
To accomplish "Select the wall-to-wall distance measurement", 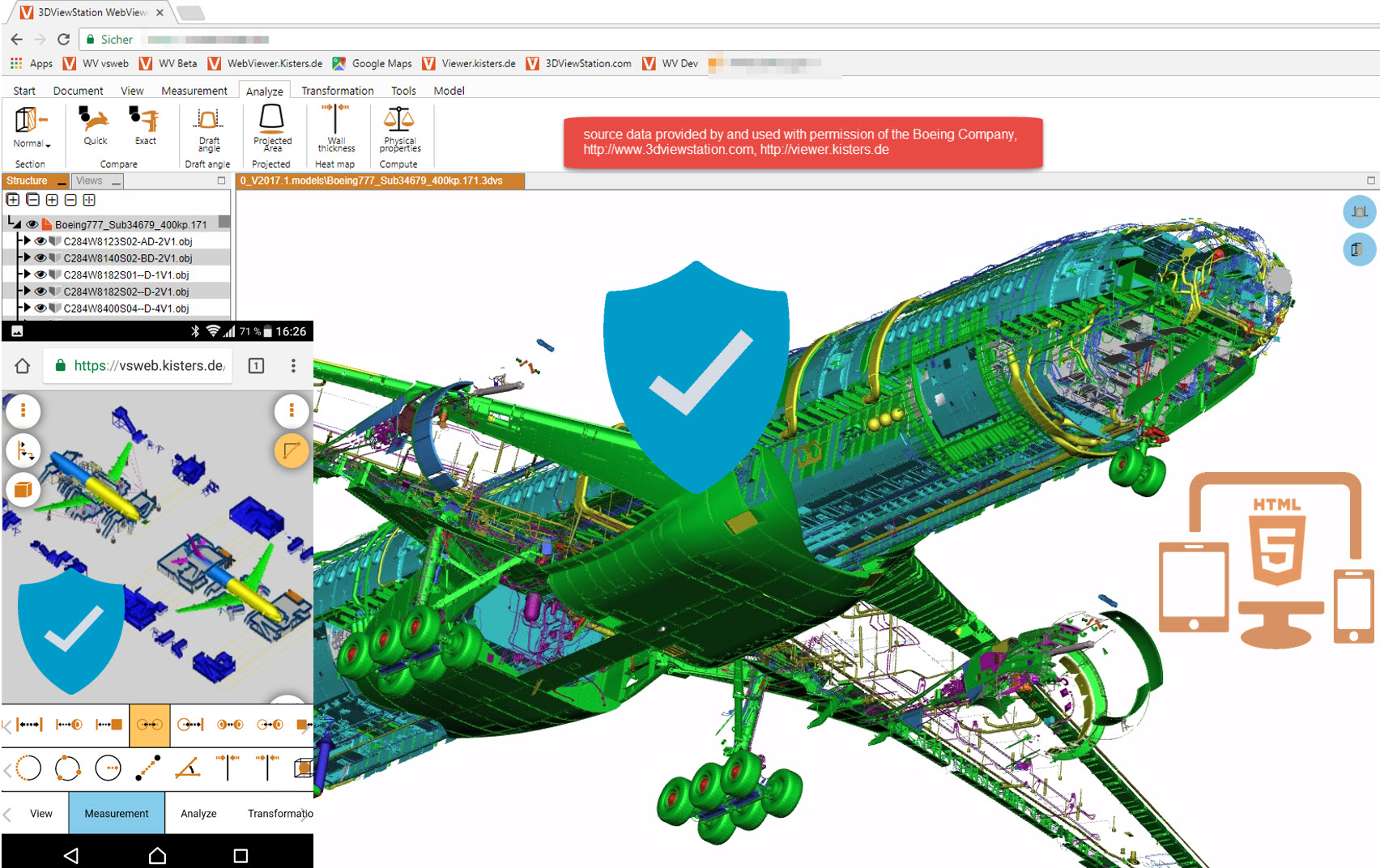I will [x=29, y=724].
